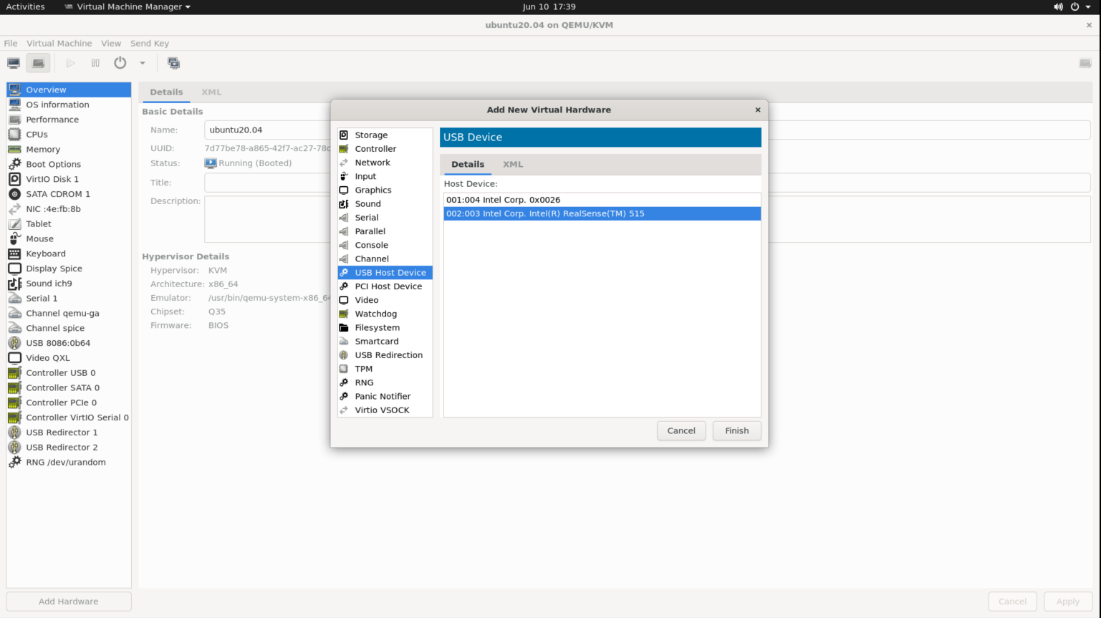The width and height of the screenshot is (1101, 618).
Task: Select Sound in hardware type list
Action: pos(385,204)
